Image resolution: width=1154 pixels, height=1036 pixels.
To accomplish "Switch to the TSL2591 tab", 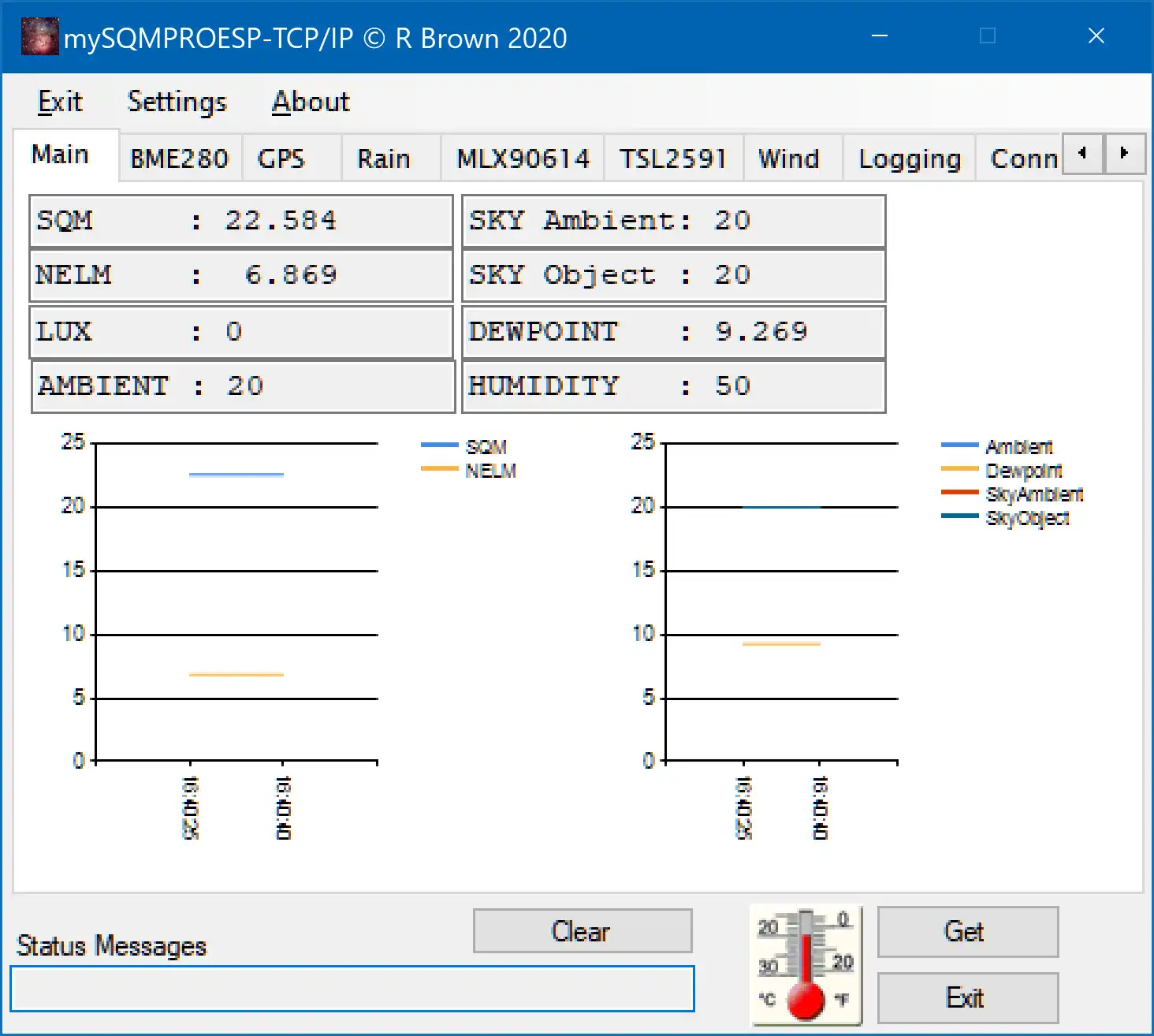I will 673,158.
